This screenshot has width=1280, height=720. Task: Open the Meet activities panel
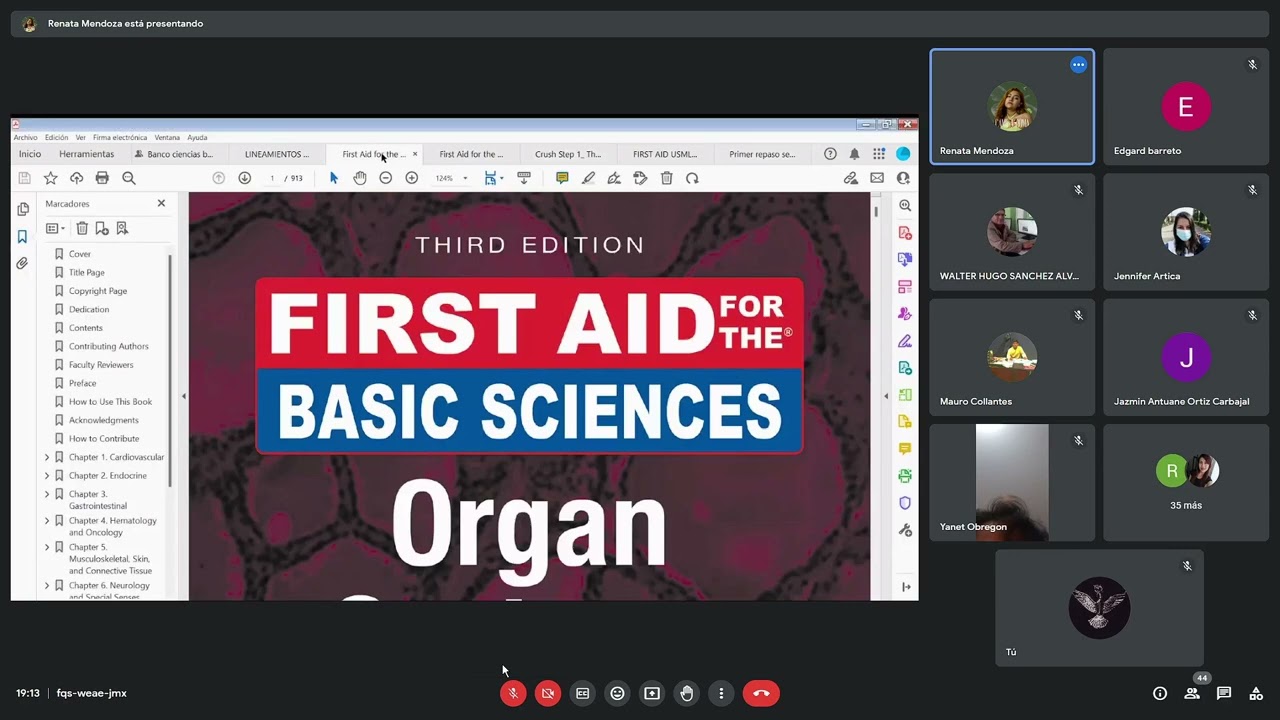point(1256,693)
